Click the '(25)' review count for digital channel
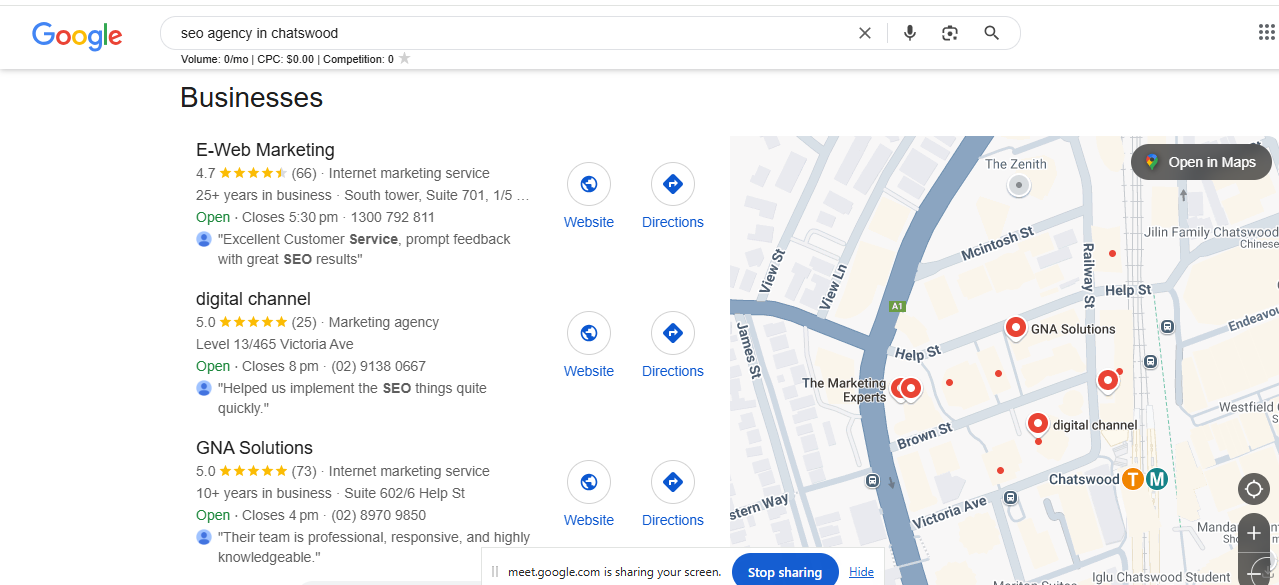This screenshot has width=1279, height=585. point(304,322)
